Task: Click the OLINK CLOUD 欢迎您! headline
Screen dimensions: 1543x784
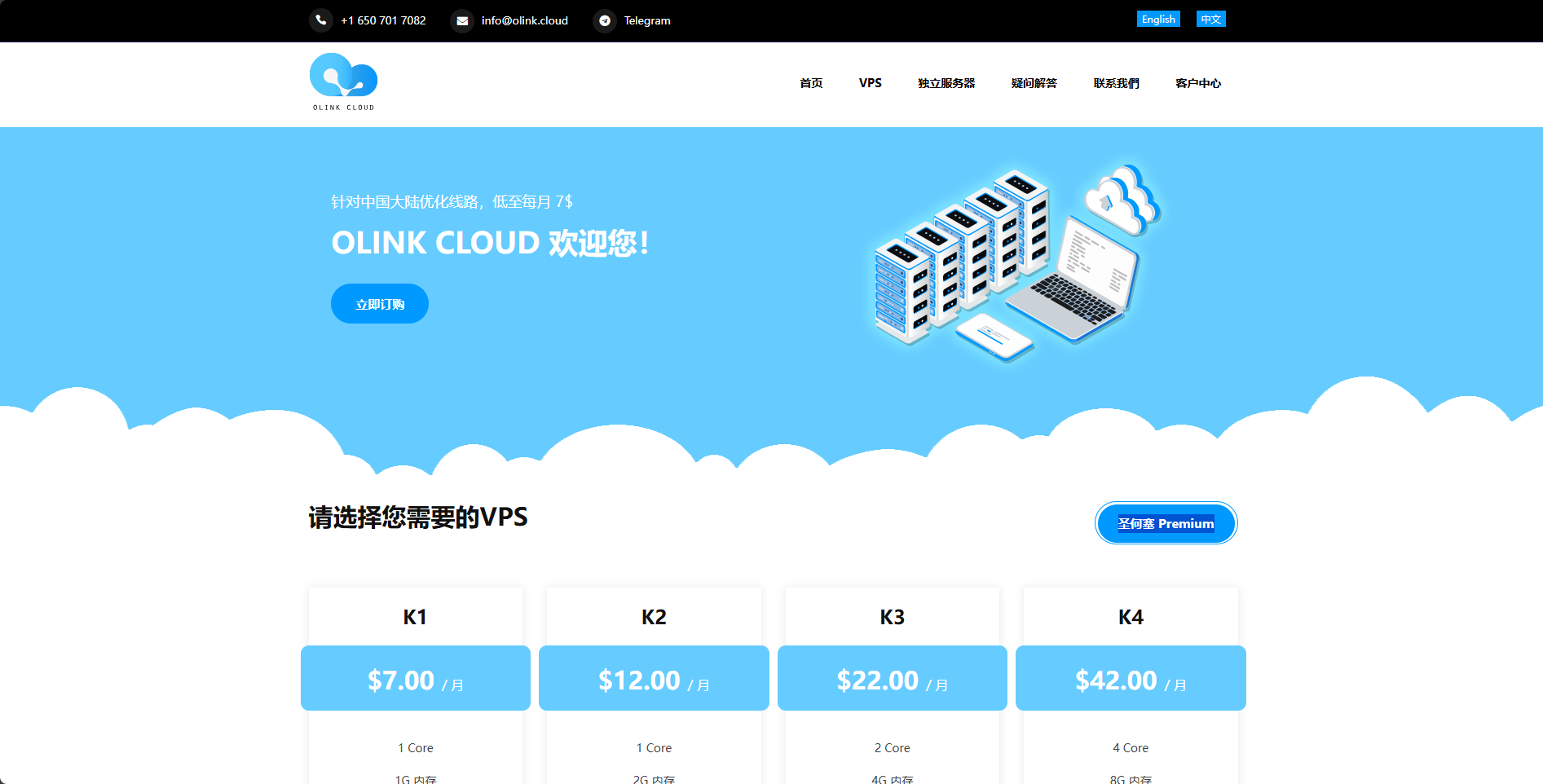Action: tap(490, 243)
